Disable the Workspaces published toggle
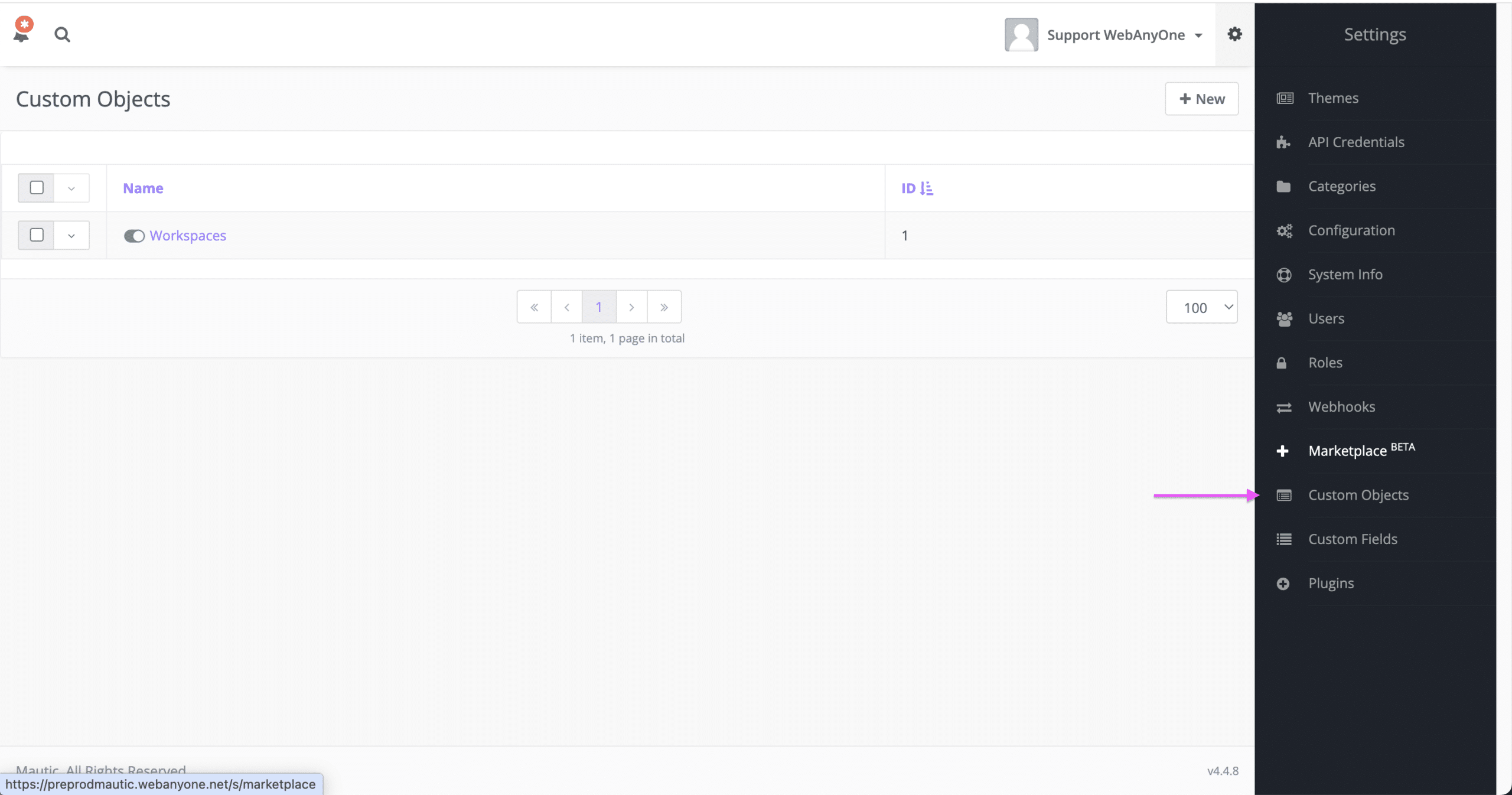This screenshot has width=1512, height=795. coord(134,235)
